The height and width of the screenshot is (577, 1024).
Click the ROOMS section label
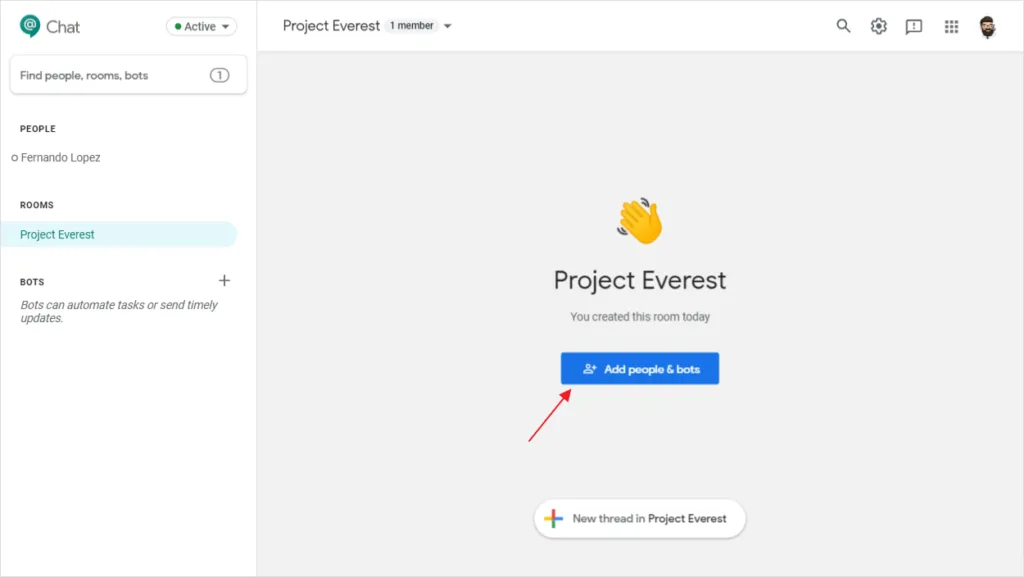pyautogui.click(x=37, y=205)
